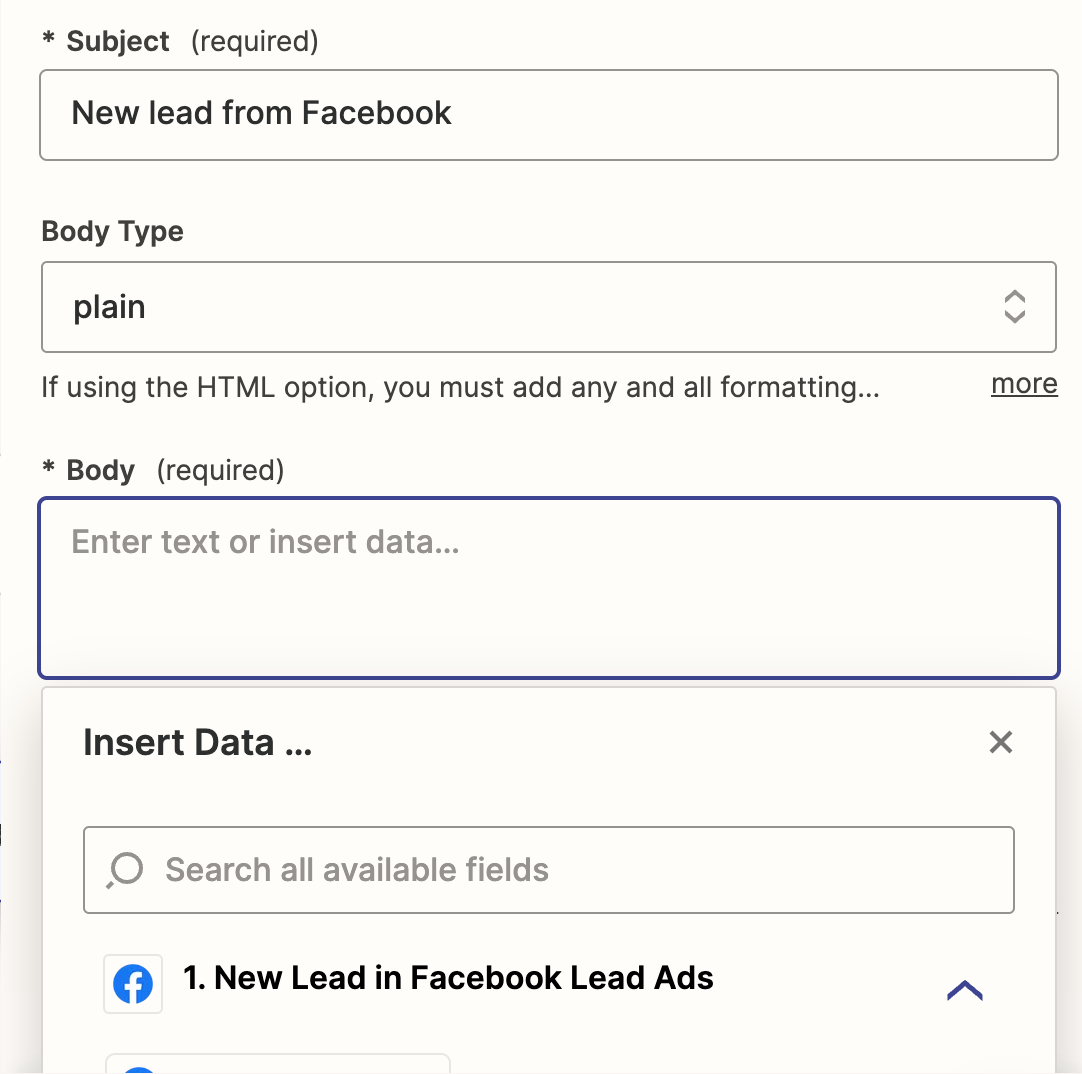Click into the Body text area

pyautogui.click(x=548, y=588)
